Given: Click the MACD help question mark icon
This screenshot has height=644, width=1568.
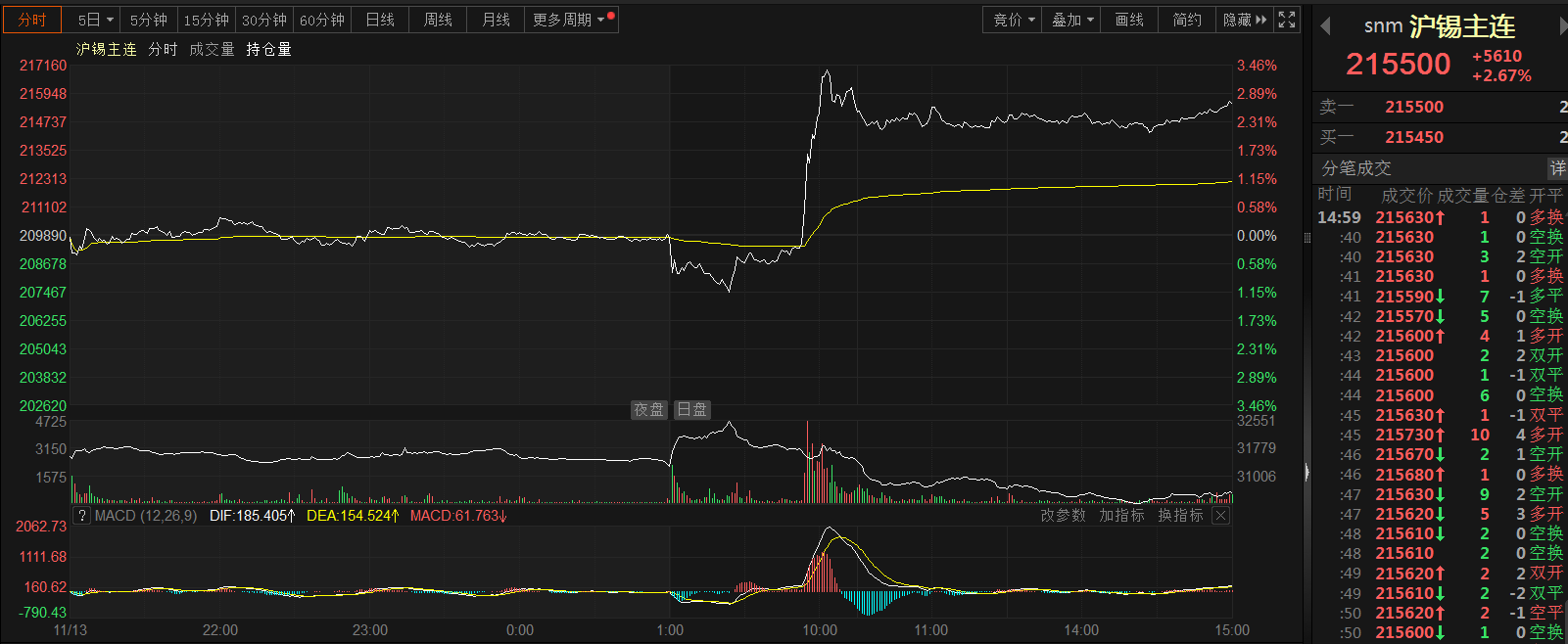Looking at the screenshot, I should (x=82, y=515).
